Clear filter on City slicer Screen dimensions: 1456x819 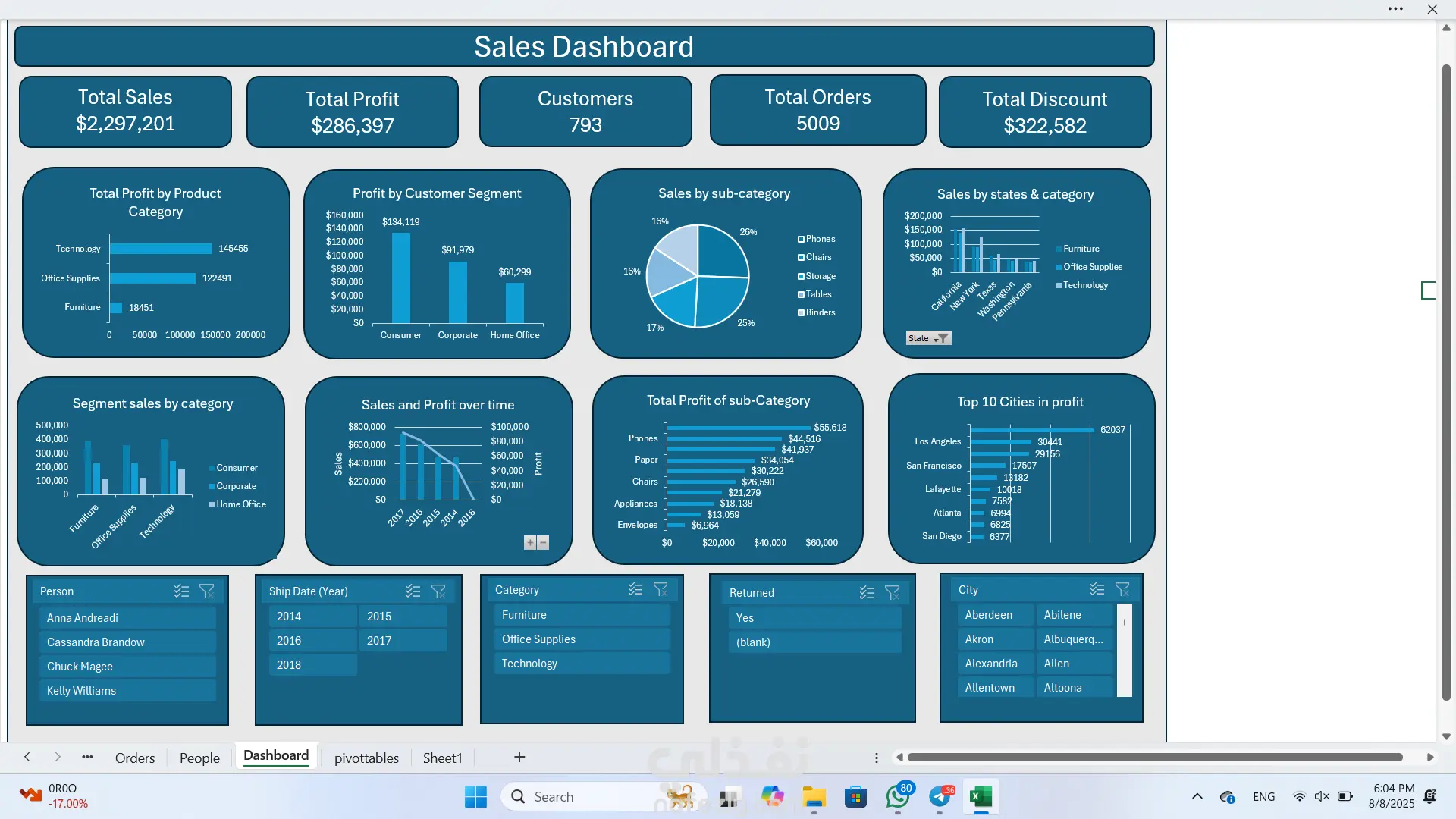tap(1123, 590)
